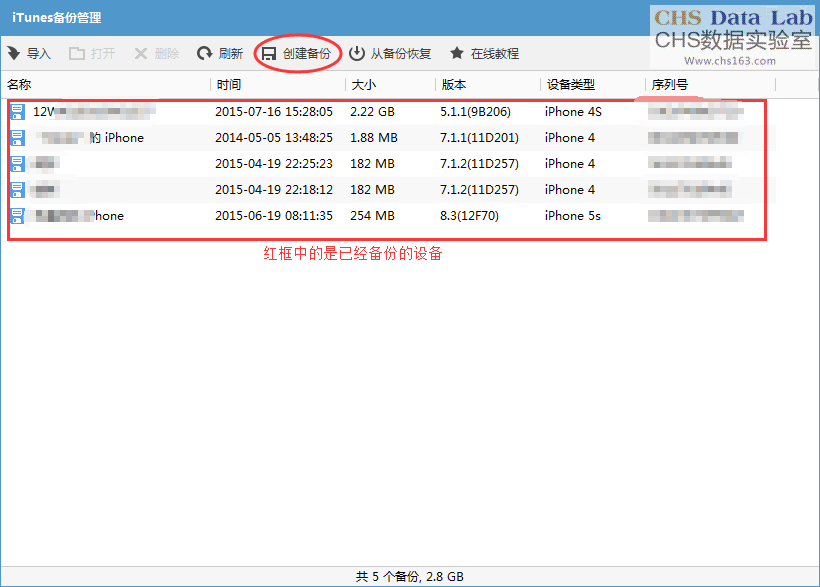
Task: Click the 254 MB size cell
Action: coord(372,216)
